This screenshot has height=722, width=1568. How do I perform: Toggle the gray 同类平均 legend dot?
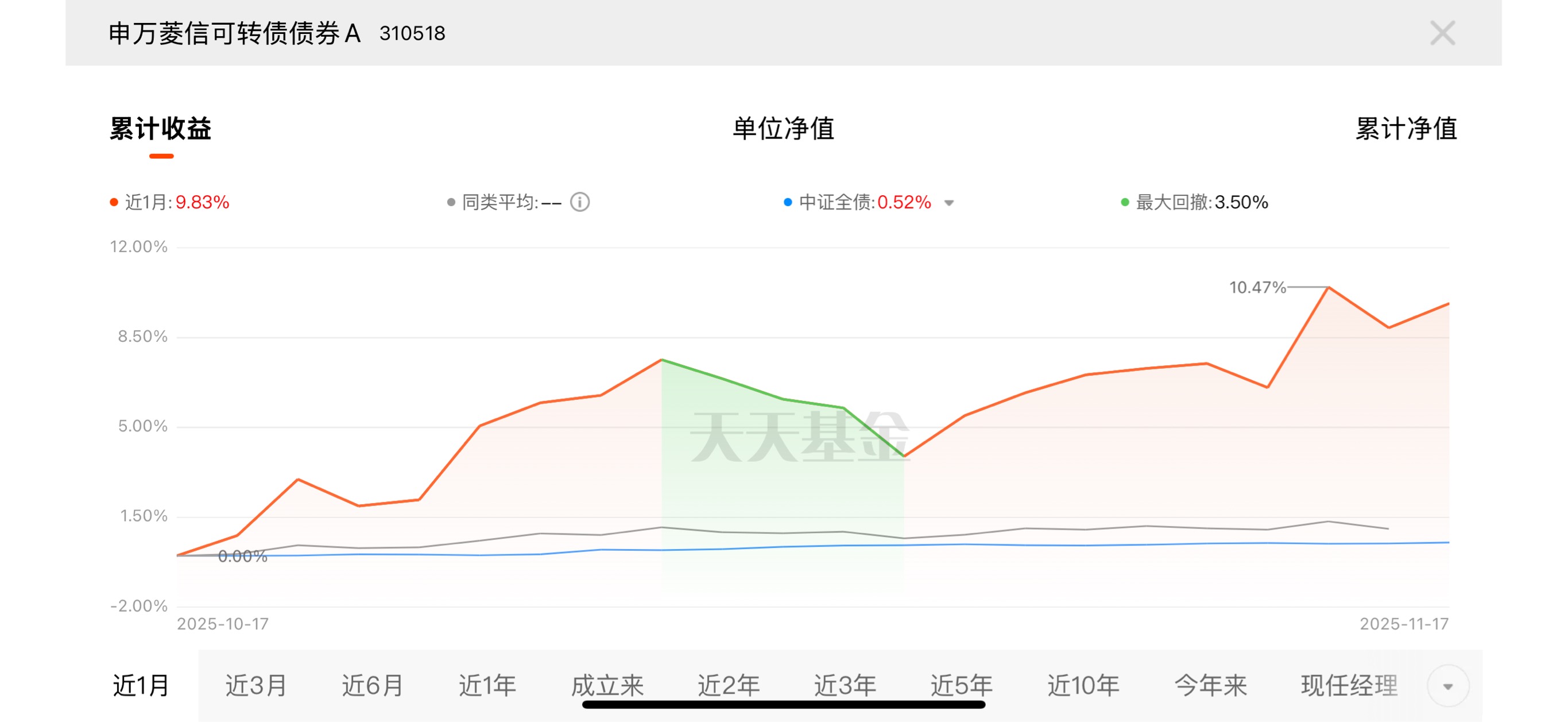pos(451,203)
